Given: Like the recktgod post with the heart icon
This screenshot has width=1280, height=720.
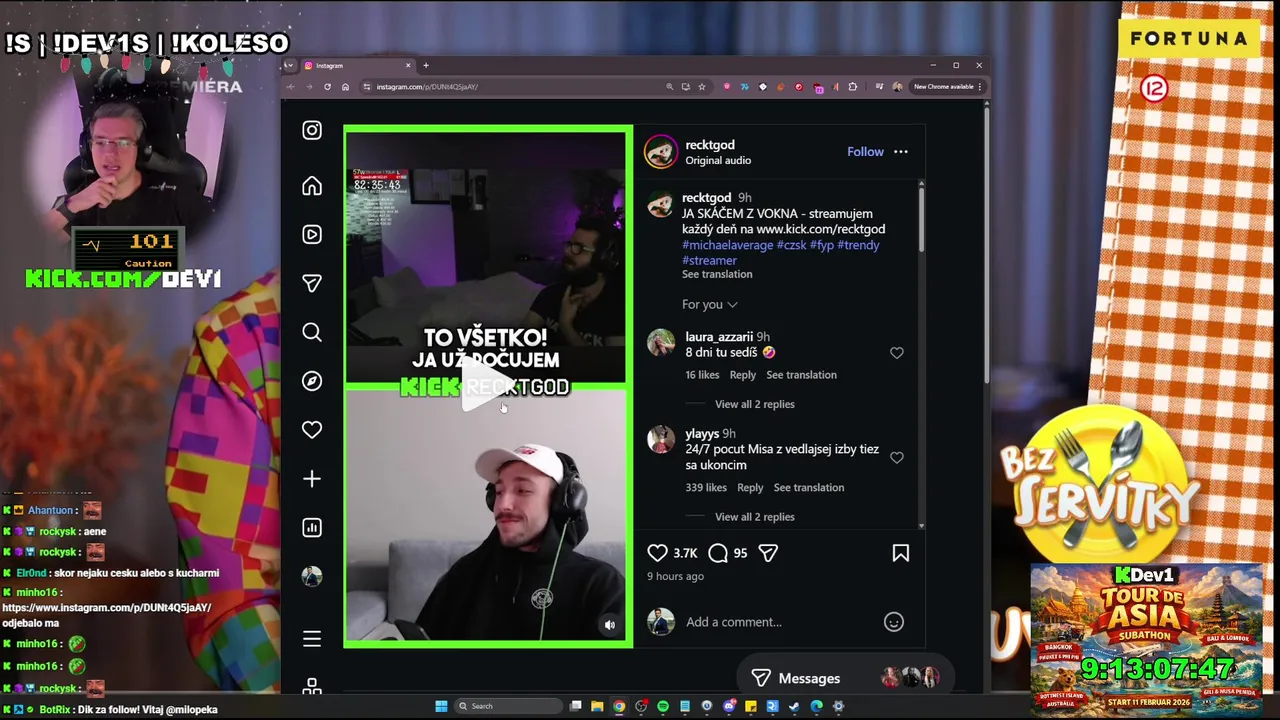Looking at the screenshot, I should click(657, 553).
